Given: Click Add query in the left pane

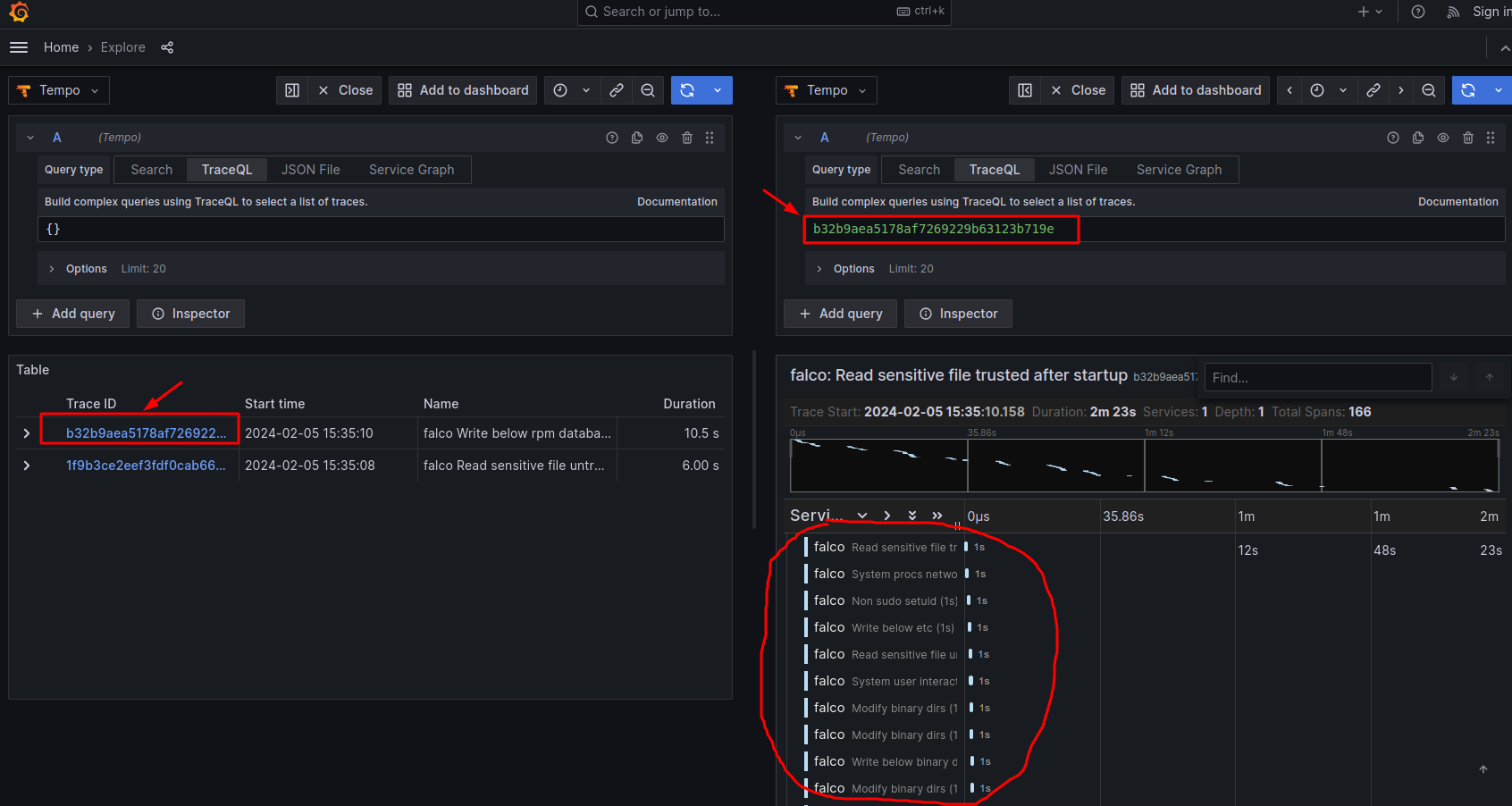Looking at the screenshot, I should click(73, 314).
